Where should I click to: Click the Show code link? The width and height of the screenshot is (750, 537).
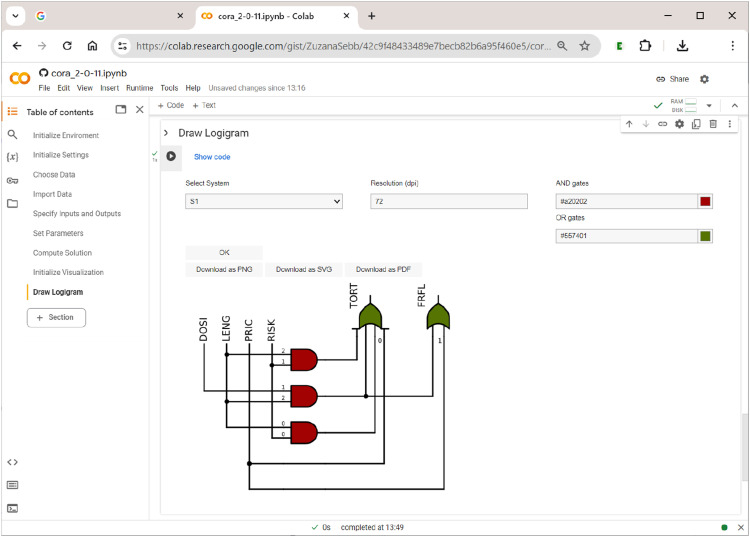coord(212,157)
